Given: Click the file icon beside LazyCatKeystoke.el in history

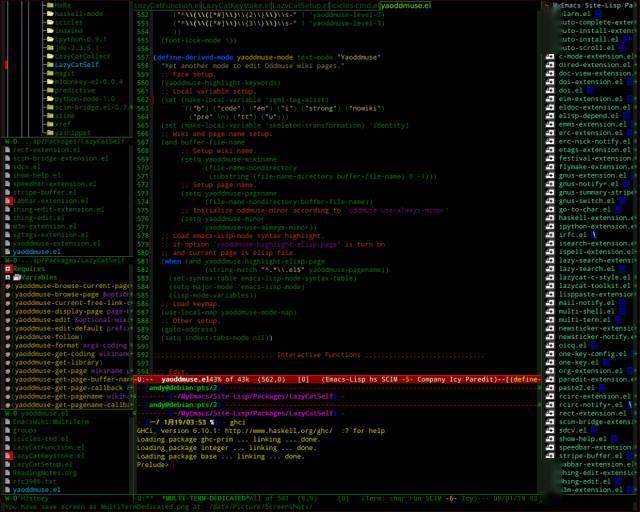Looking at the screenshot, I should click(x=8, y=455).
